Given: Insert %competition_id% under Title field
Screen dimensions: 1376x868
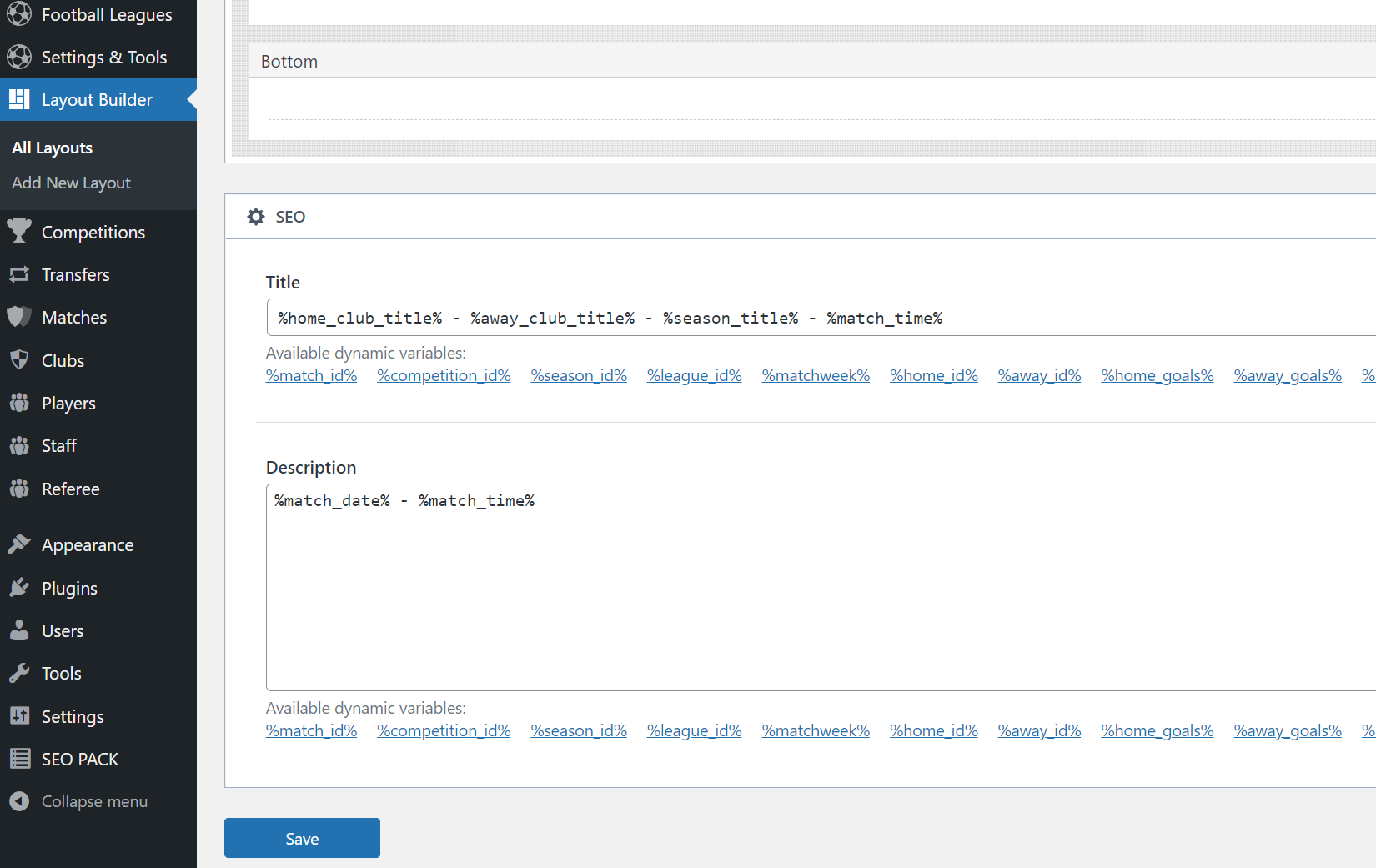Looking at the screenshot, I should pyautogui.click(x=444, y=375).
